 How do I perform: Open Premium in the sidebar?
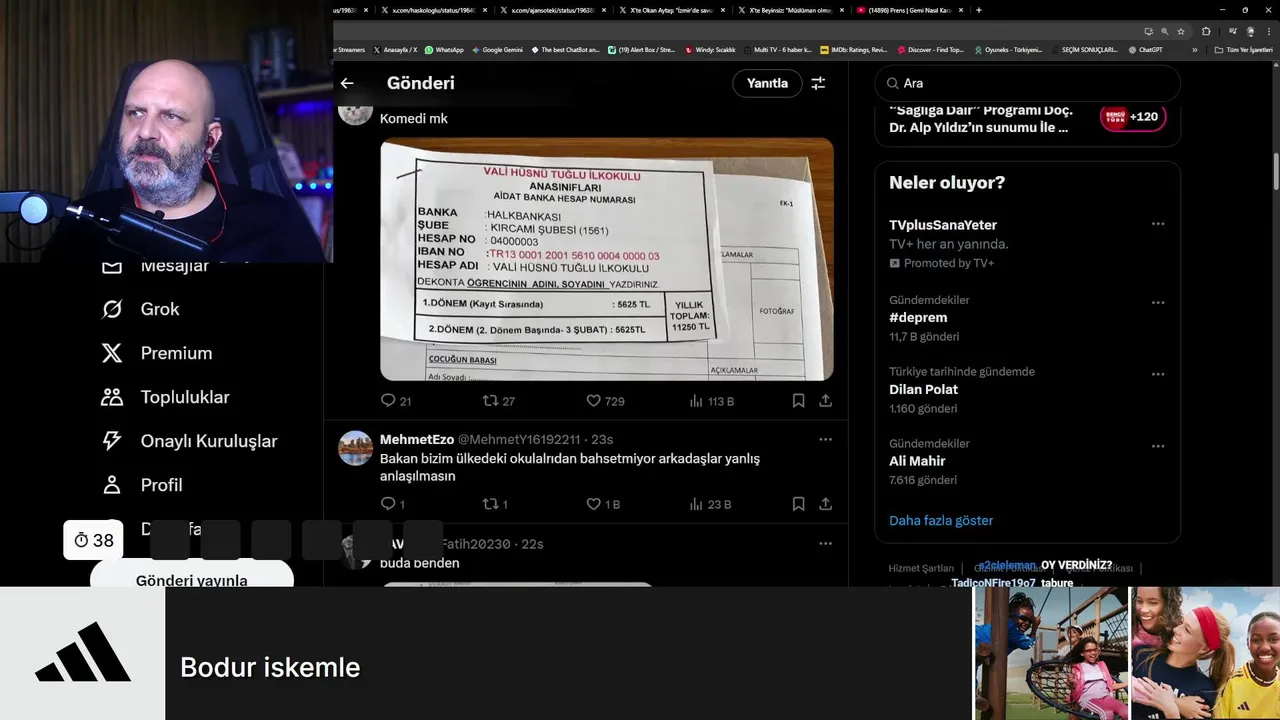tap(157, 353)
